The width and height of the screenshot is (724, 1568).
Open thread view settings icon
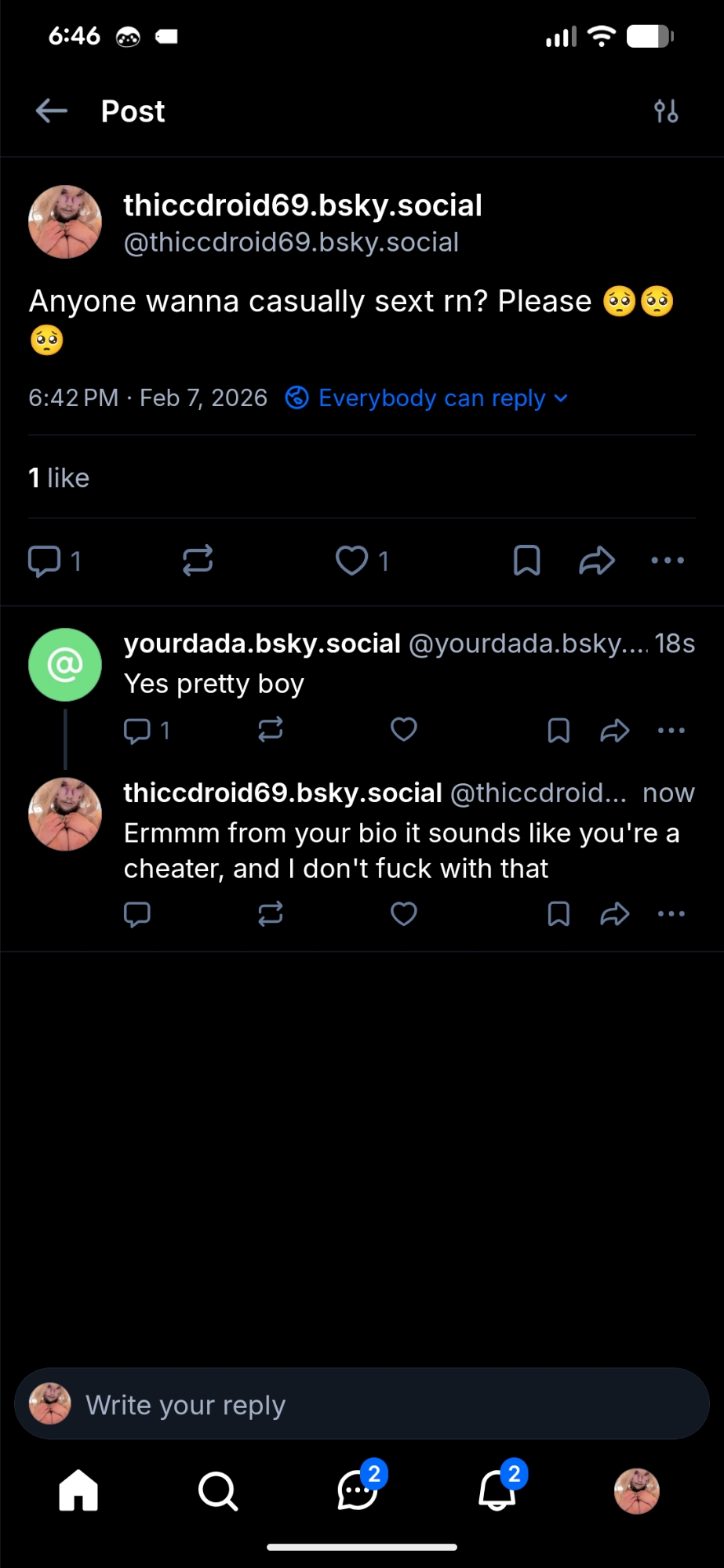point(666,111)
